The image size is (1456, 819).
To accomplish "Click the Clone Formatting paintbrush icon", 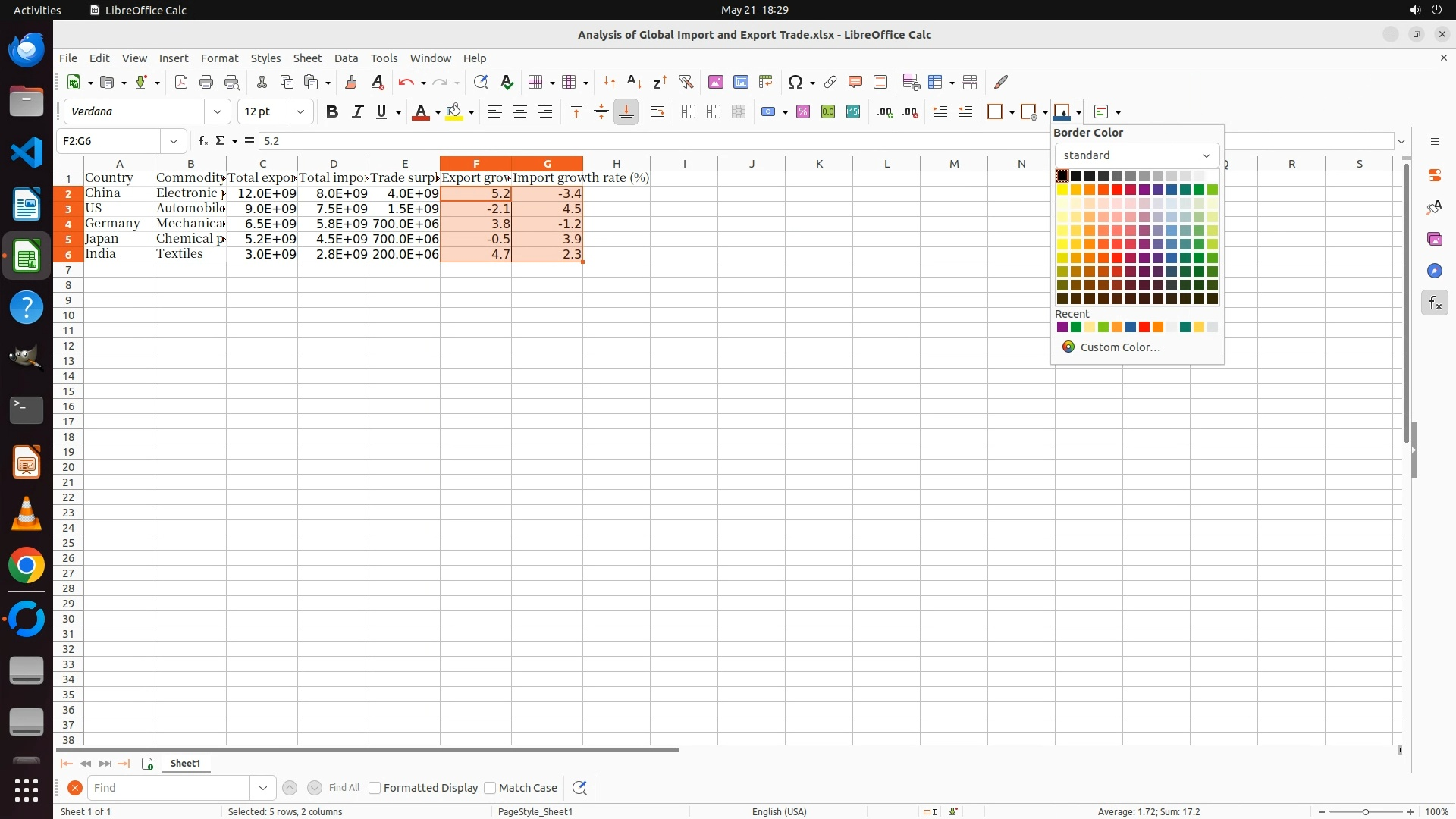I will click(351, 82).
